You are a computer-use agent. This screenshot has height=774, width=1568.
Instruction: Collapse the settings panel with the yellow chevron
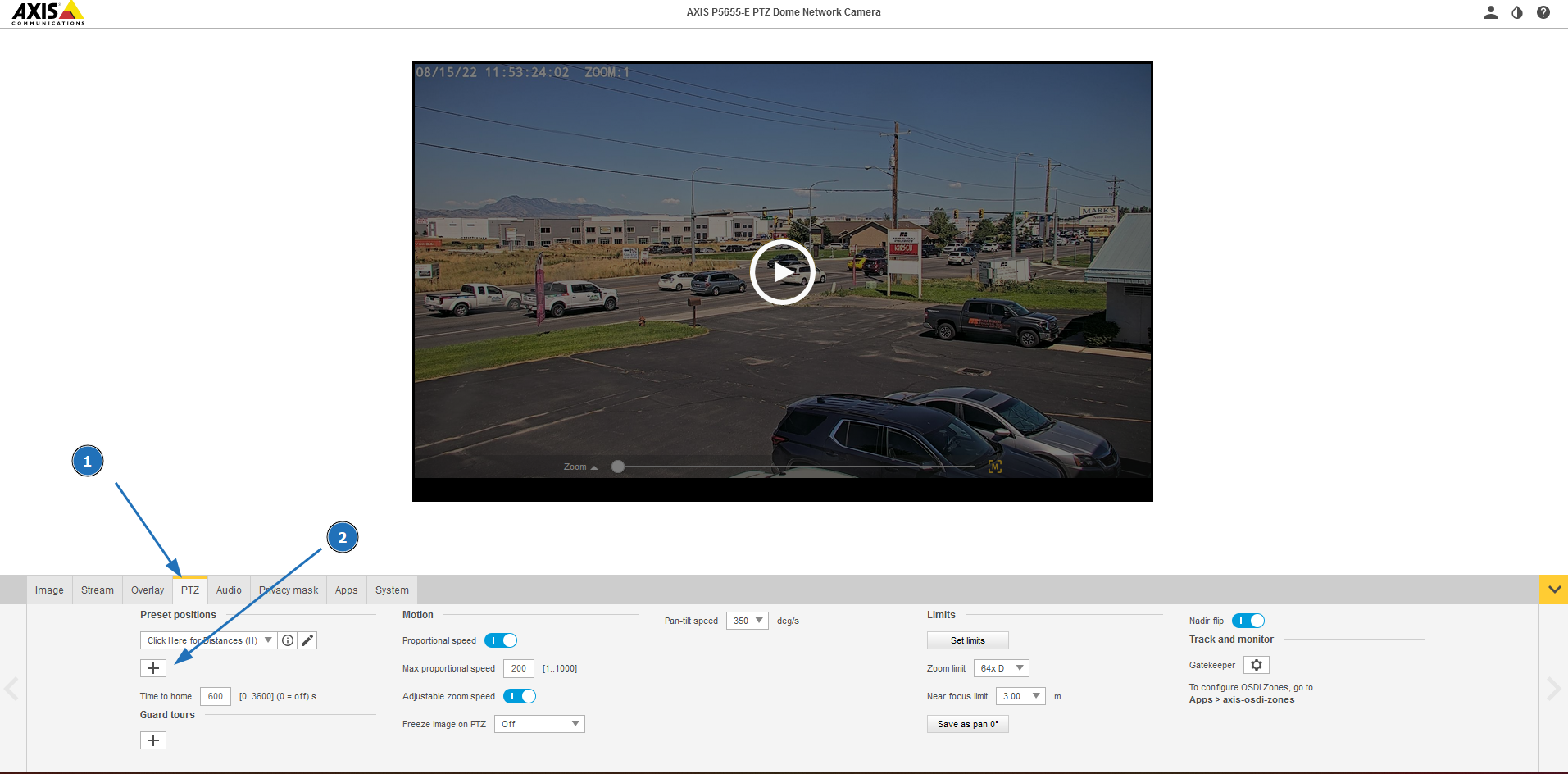click(1553, 590)
